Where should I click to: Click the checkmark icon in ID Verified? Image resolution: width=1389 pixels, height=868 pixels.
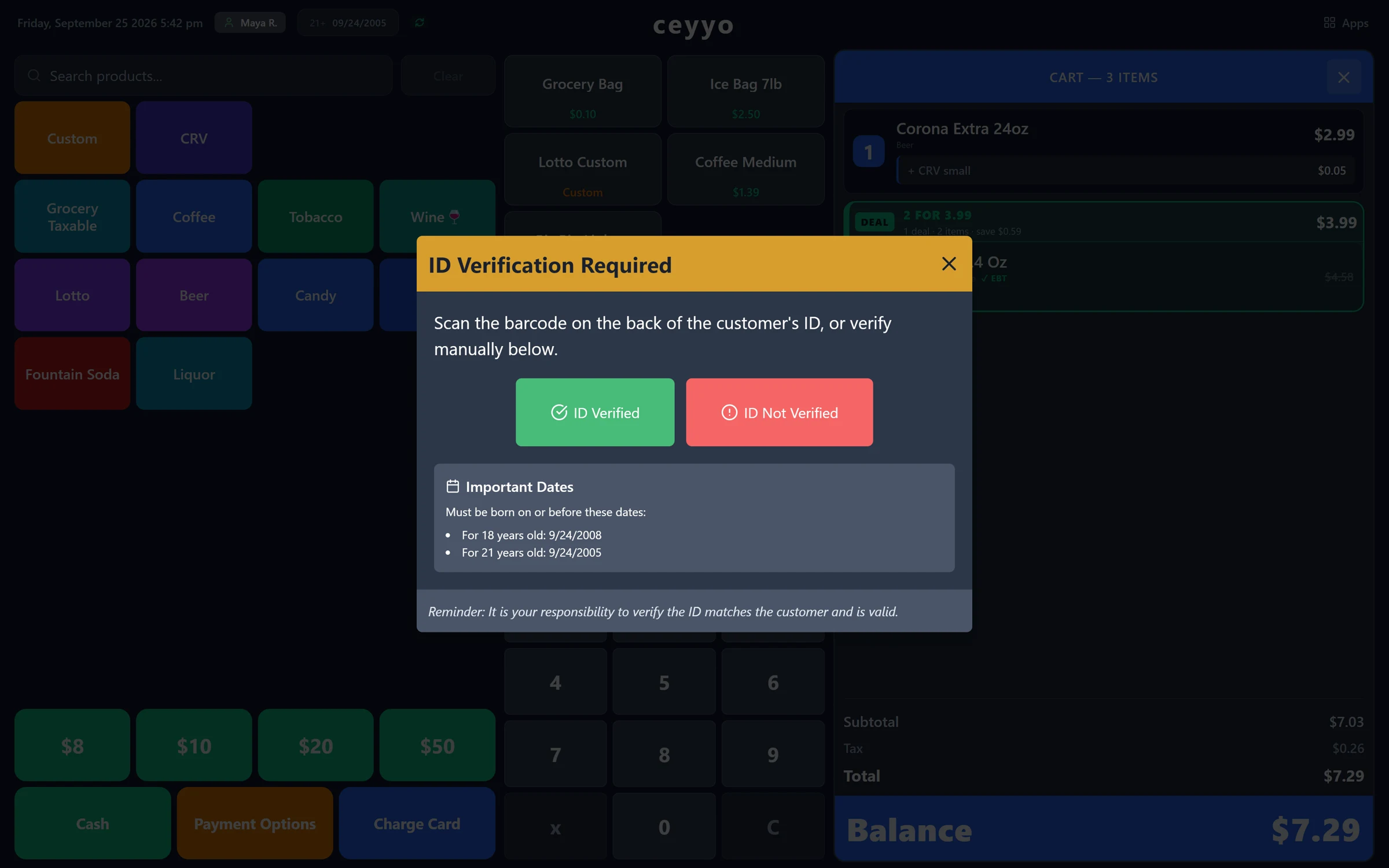559,412
